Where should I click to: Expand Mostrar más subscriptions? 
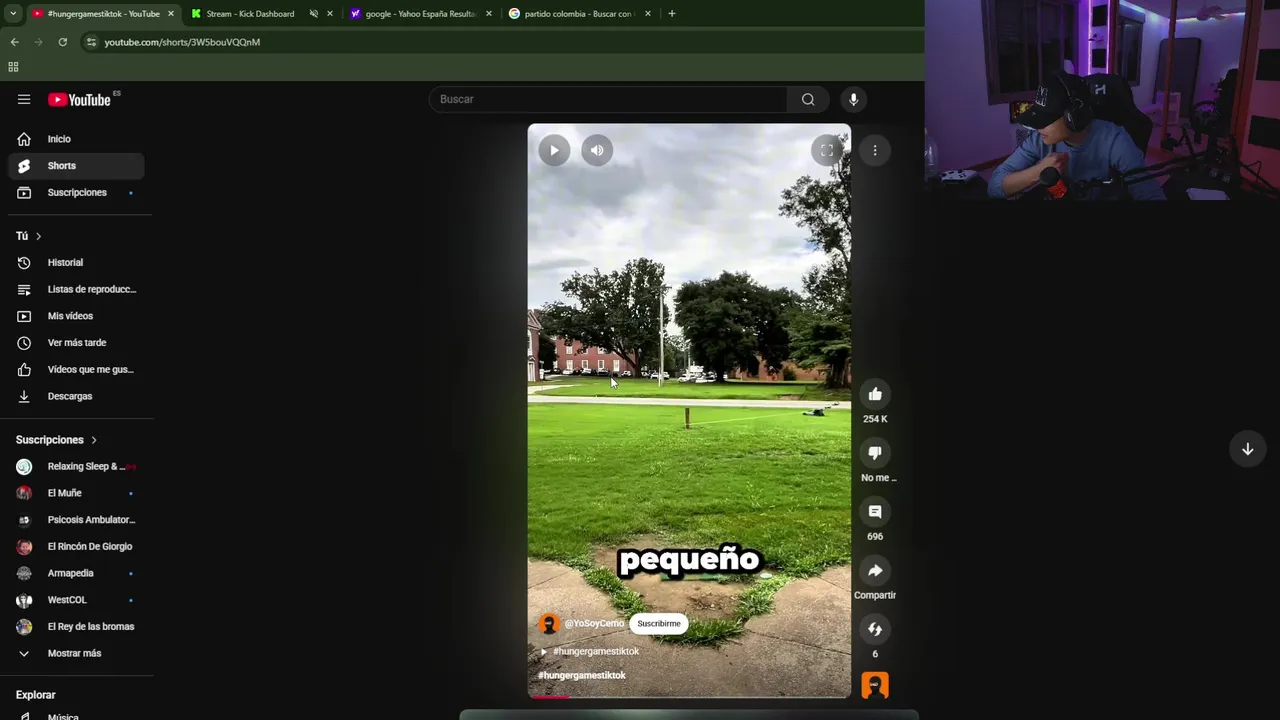[76, 653]
